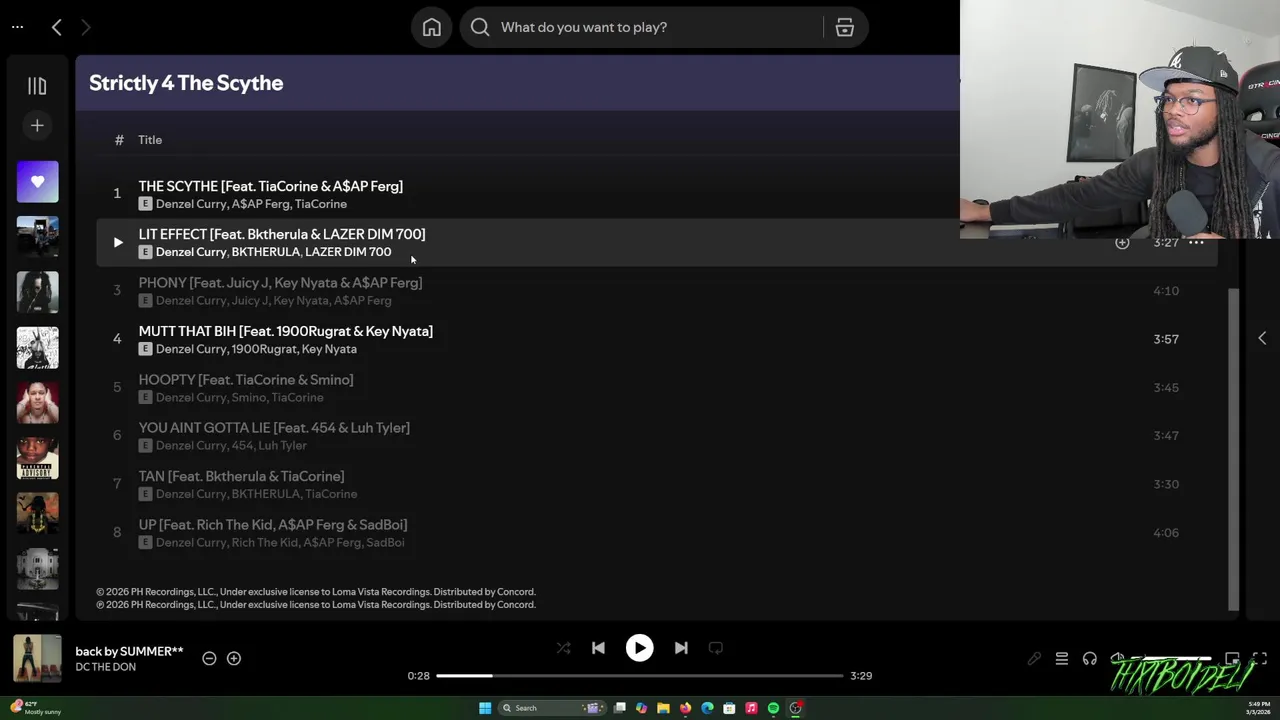Go to Spotify Home

(431, 27)
